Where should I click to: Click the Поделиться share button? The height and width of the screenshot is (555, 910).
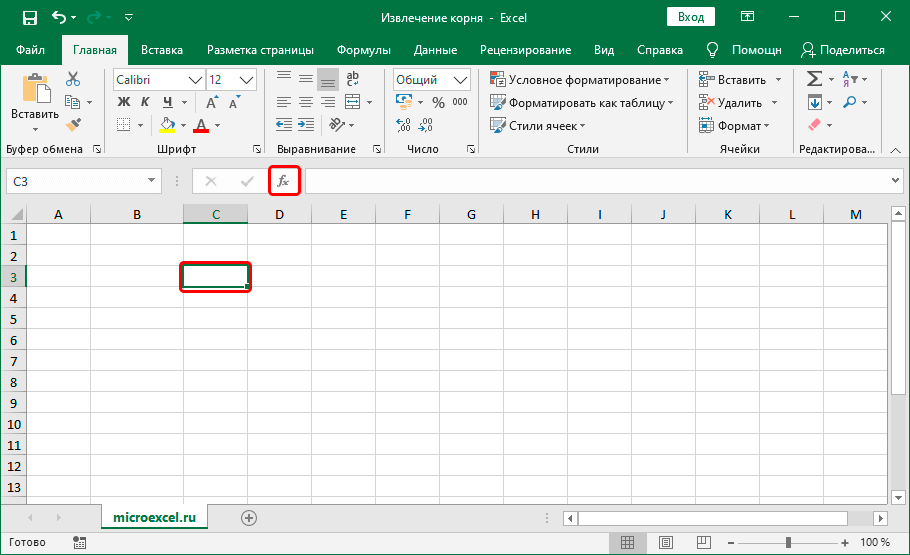[x=843, y=50]
